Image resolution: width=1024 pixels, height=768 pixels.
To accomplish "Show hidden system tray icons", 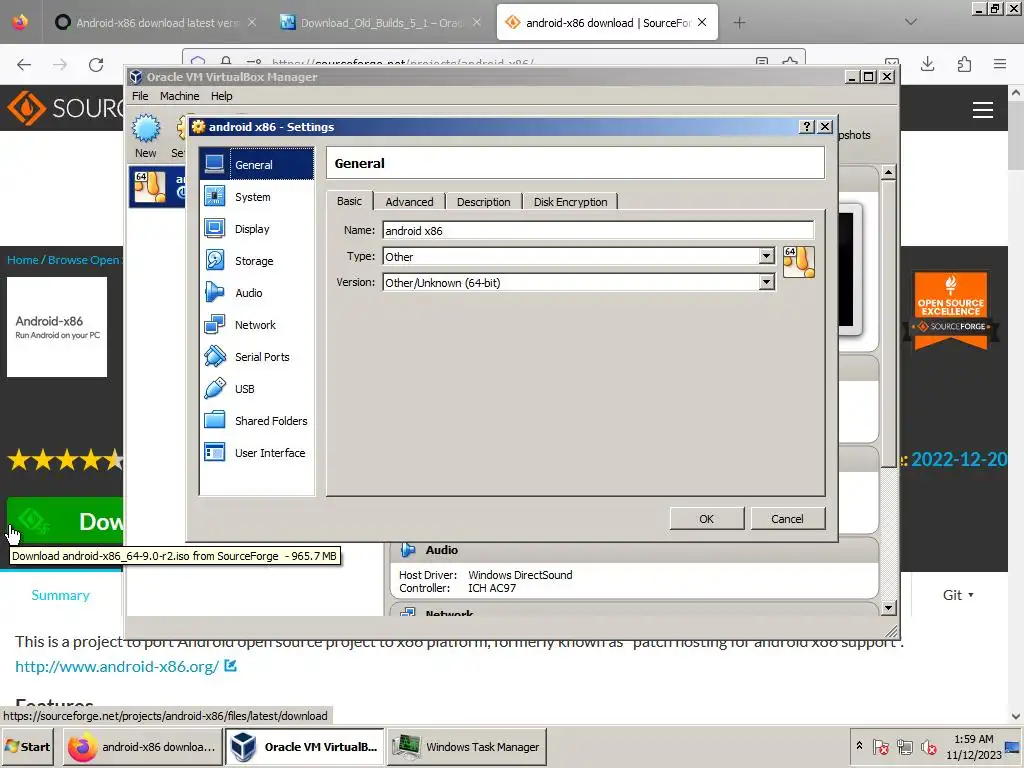I will tap(859, 746).
